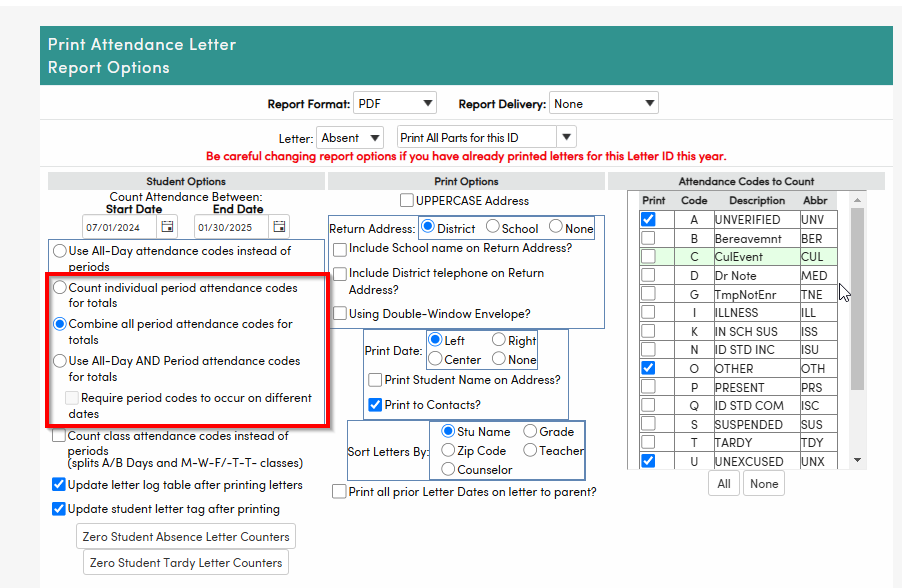
Task: Check Print for code C CulEvent
Action: coord(648,256)
